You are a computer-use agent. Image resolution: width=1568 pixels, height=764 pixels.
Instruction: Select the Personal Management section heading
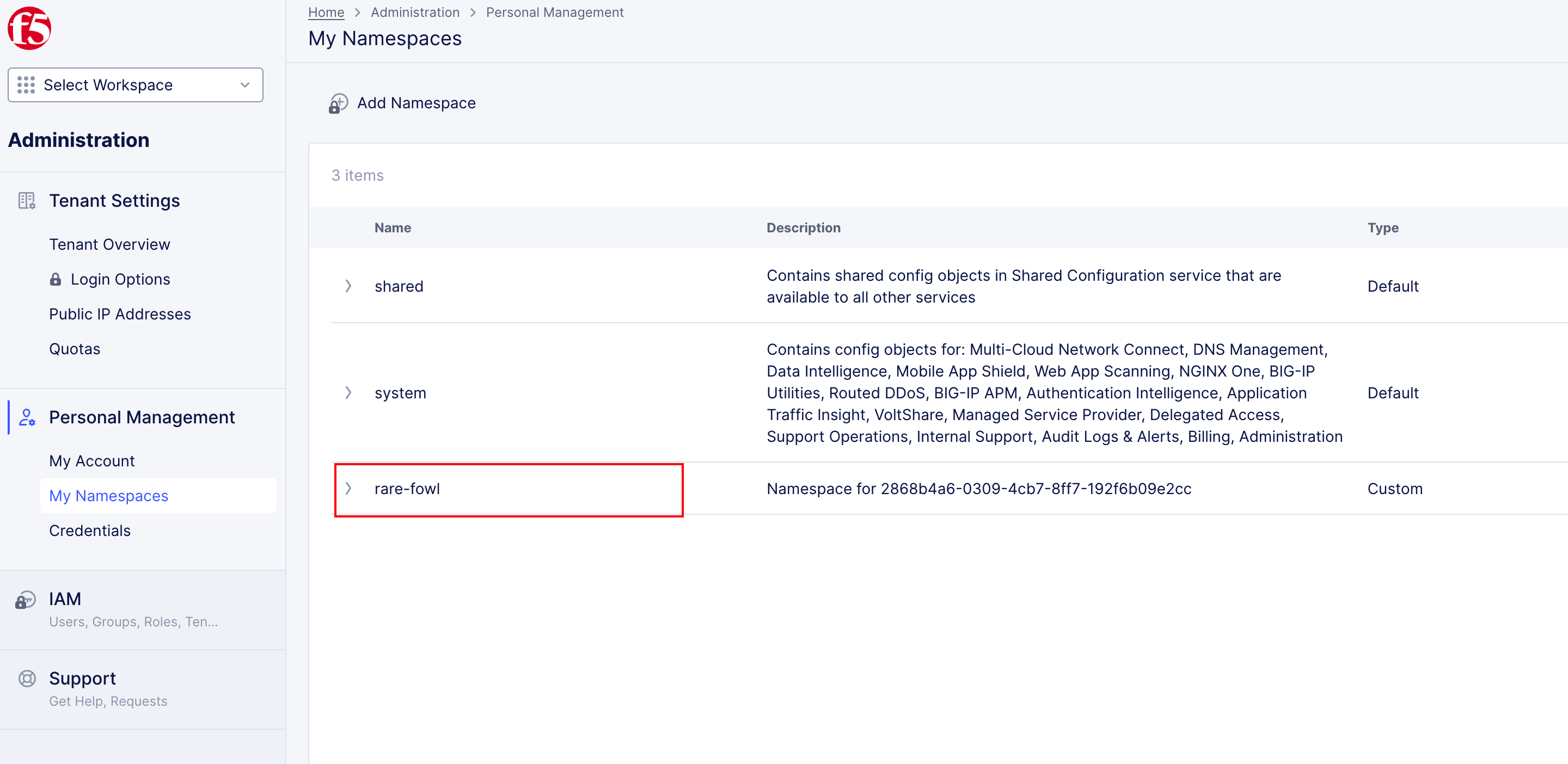142,417
